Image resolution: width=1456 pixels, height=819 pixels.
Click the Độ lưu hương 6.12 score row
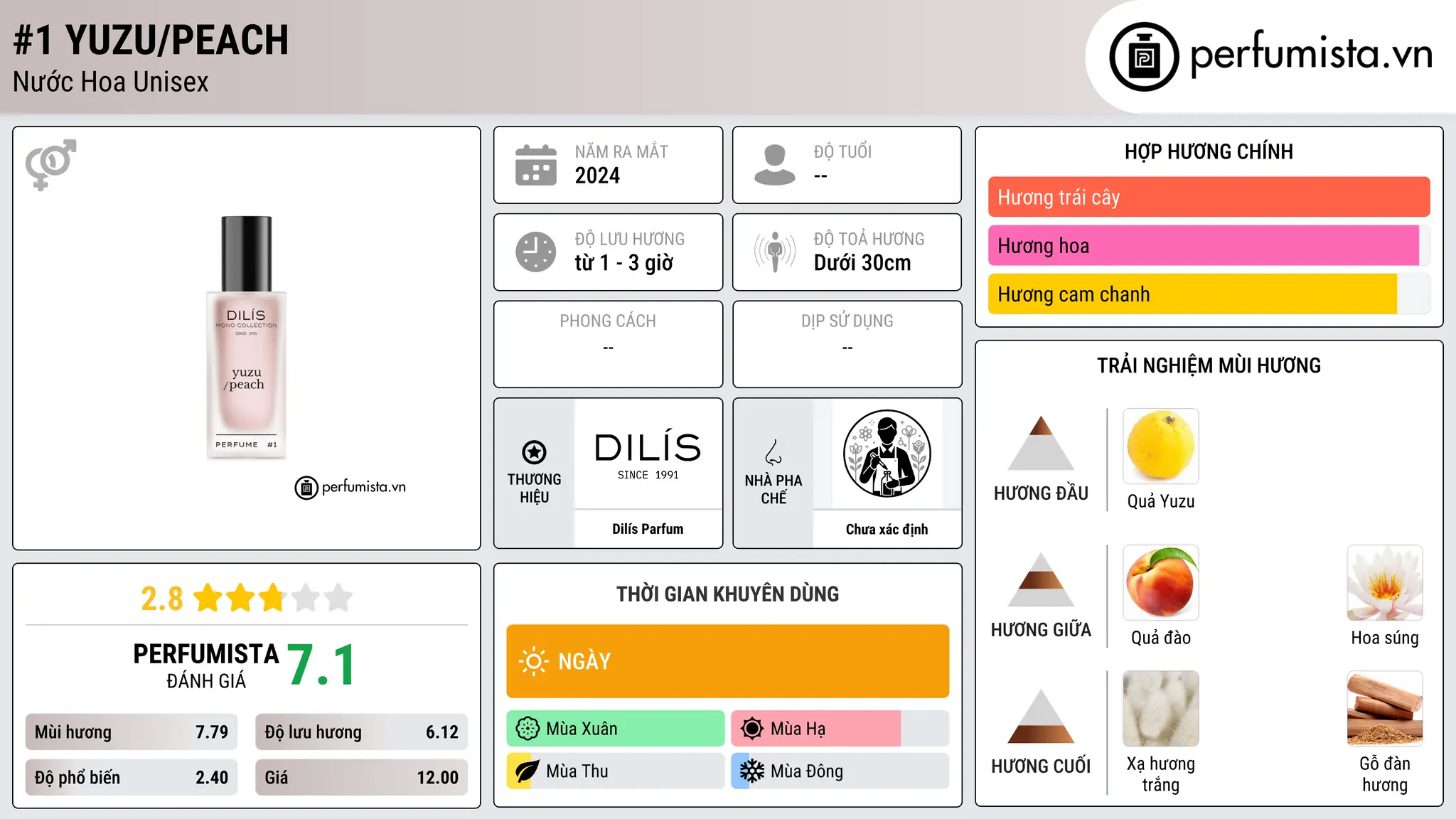pos(361,732)
